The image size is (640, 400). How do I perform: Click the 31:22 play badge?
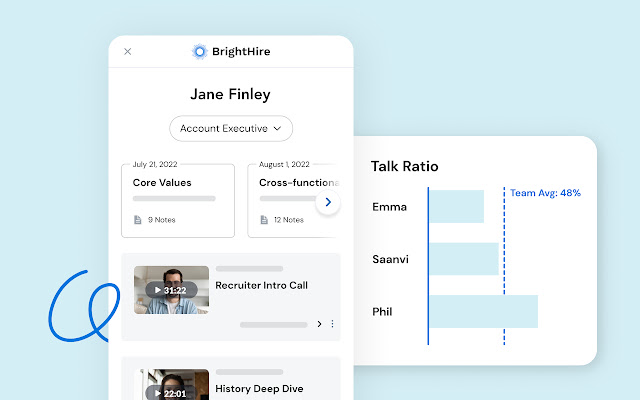click(171, 290)
